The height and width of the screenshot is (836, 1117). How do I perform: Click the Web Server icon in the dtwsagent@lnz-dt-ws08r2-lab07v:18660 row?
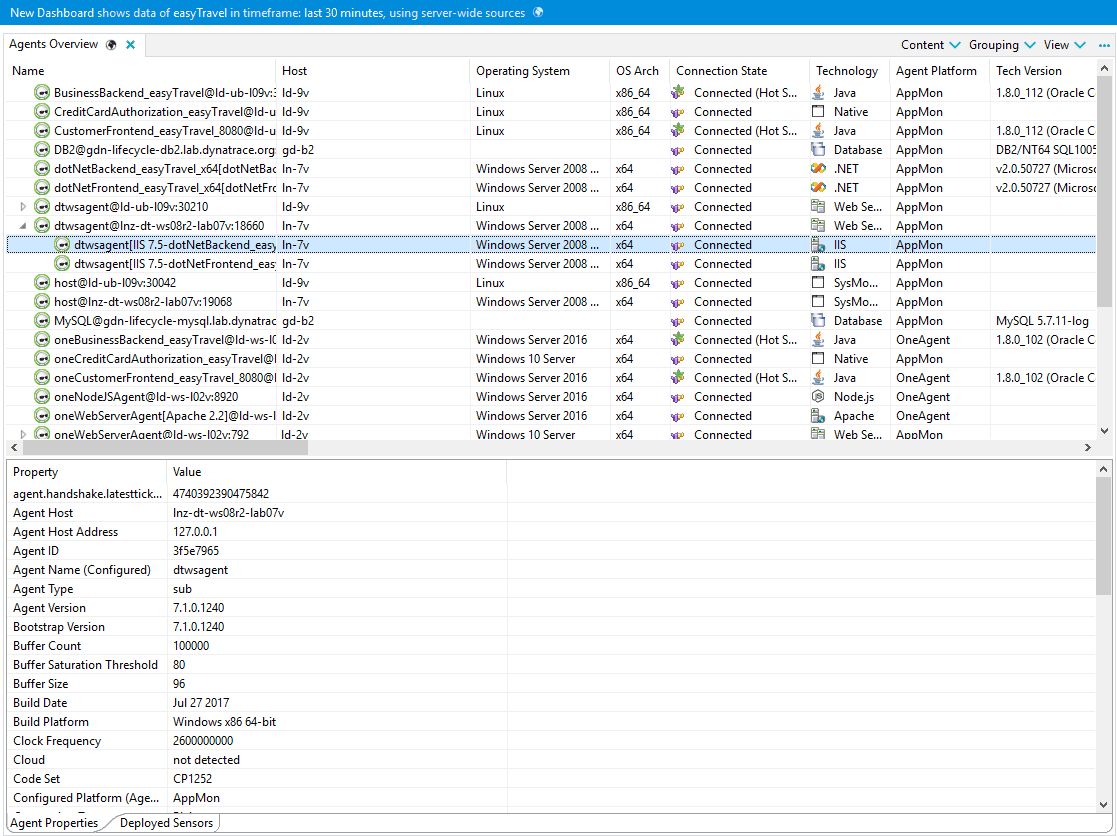point(819,226)
